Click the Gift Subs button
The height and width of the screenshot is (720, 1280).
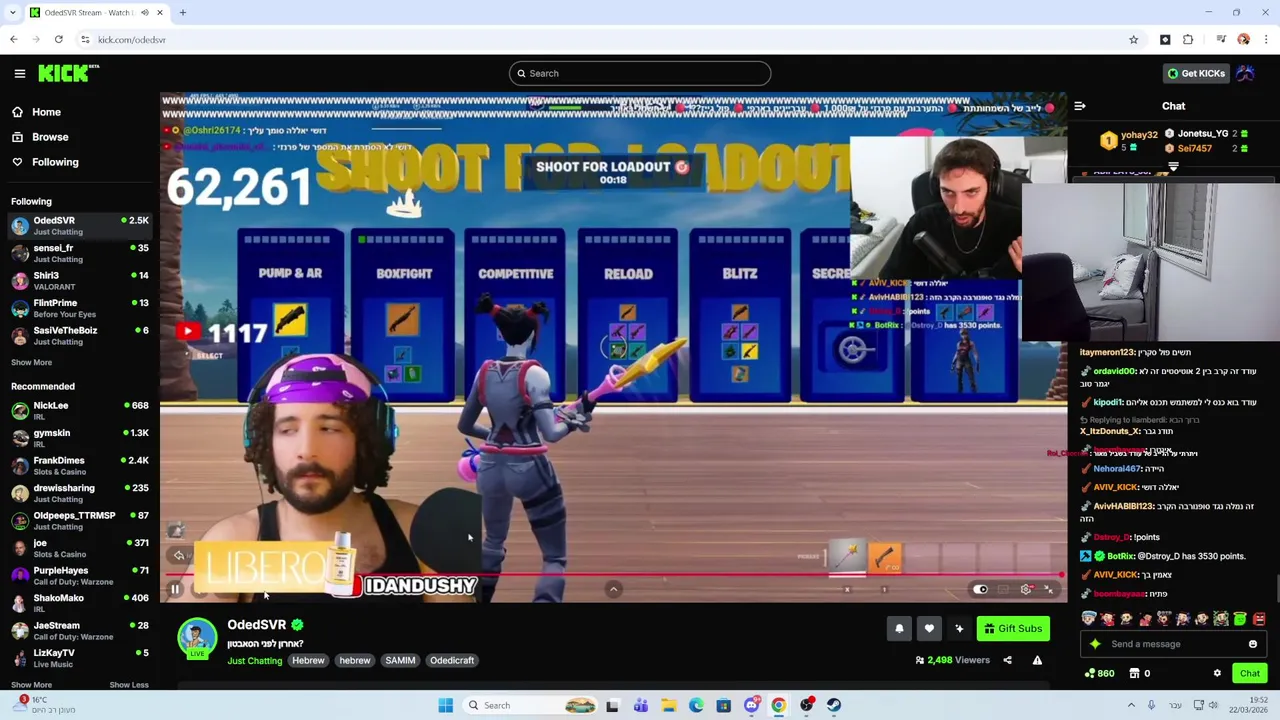click(x=1013, y=629)
